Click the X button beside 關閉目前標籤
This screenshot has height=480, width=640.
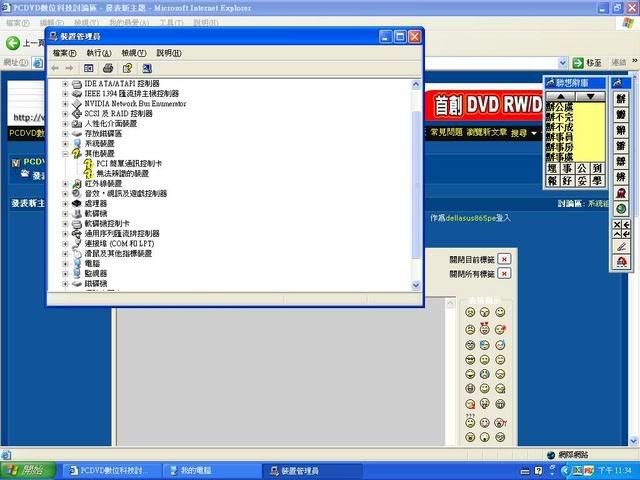pyautogui.click(x=504, y=259)
